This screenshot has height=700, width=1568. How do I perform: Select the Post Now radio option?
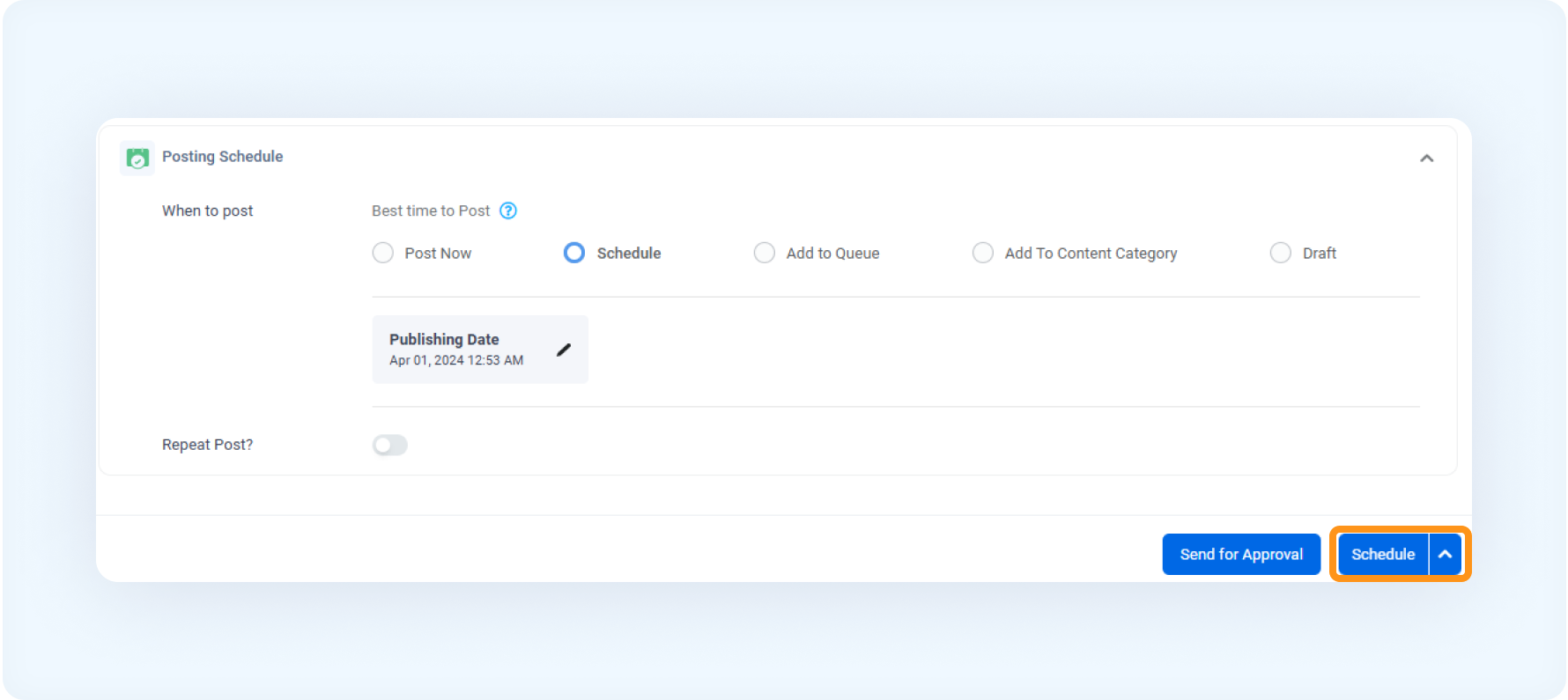point(383,253)
